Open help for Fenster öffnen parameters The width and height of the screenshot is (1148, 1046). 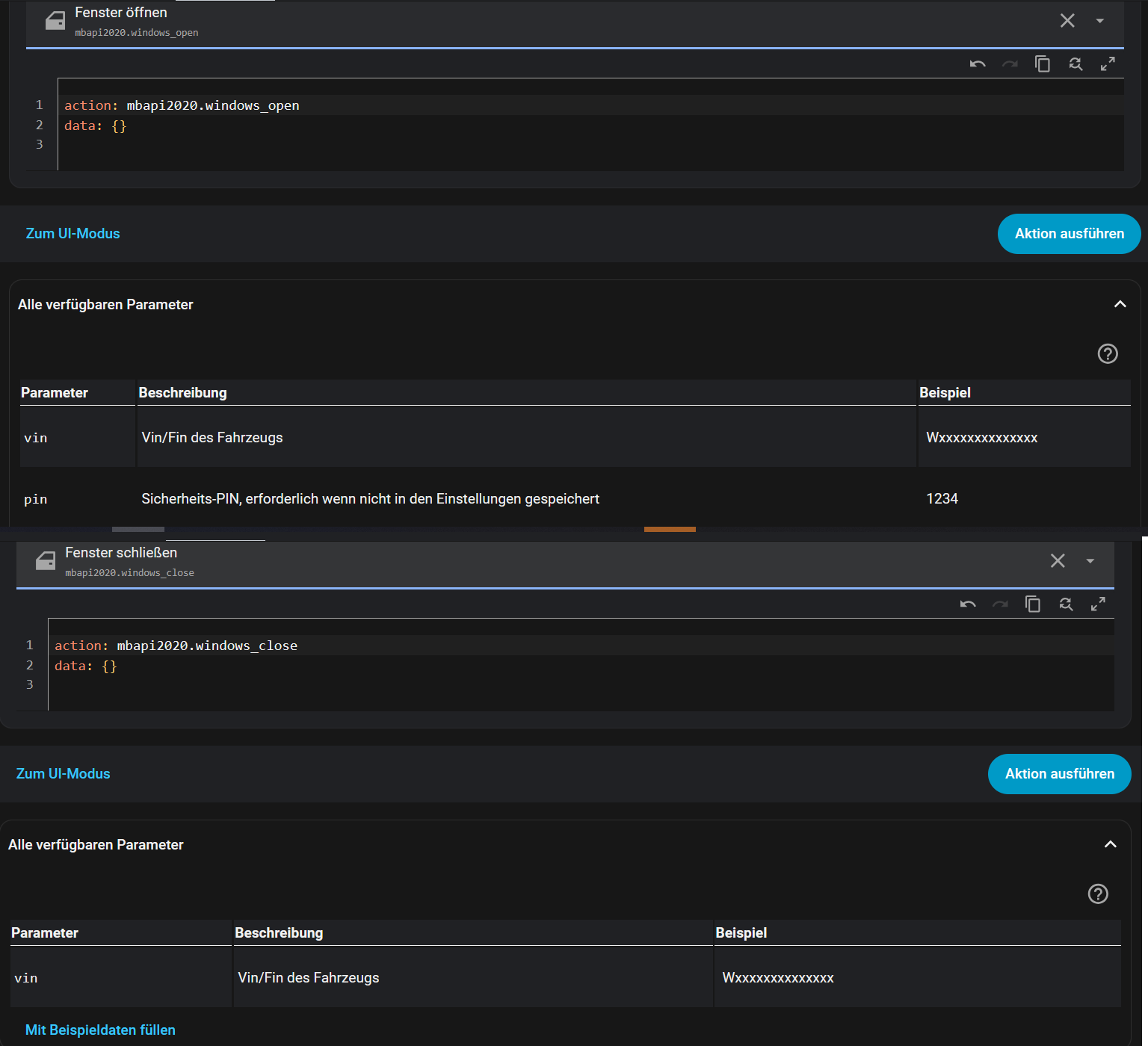point(1108,353)
